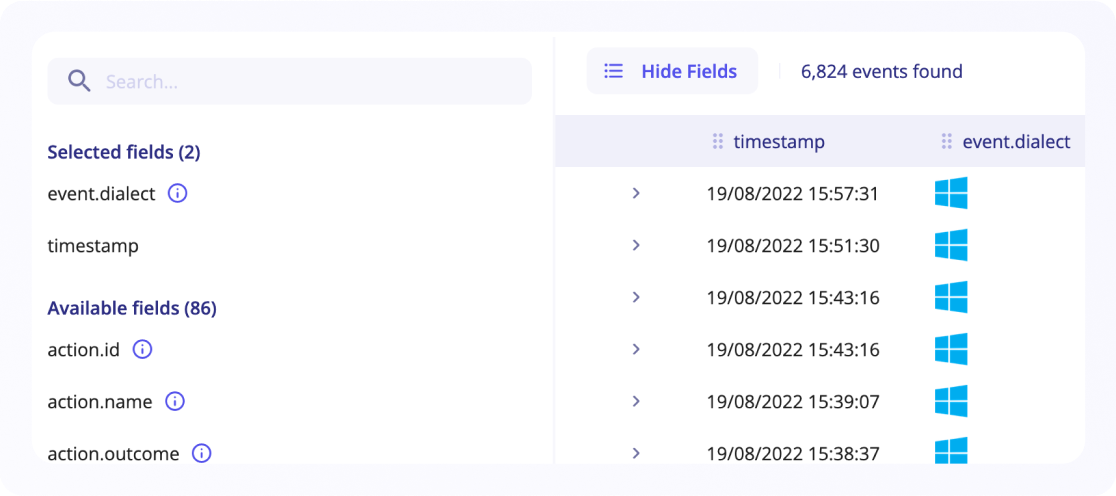Expand the 15:51:30 event row
Viewport: 1116px width, 496px height.
(x=636, y=245)
